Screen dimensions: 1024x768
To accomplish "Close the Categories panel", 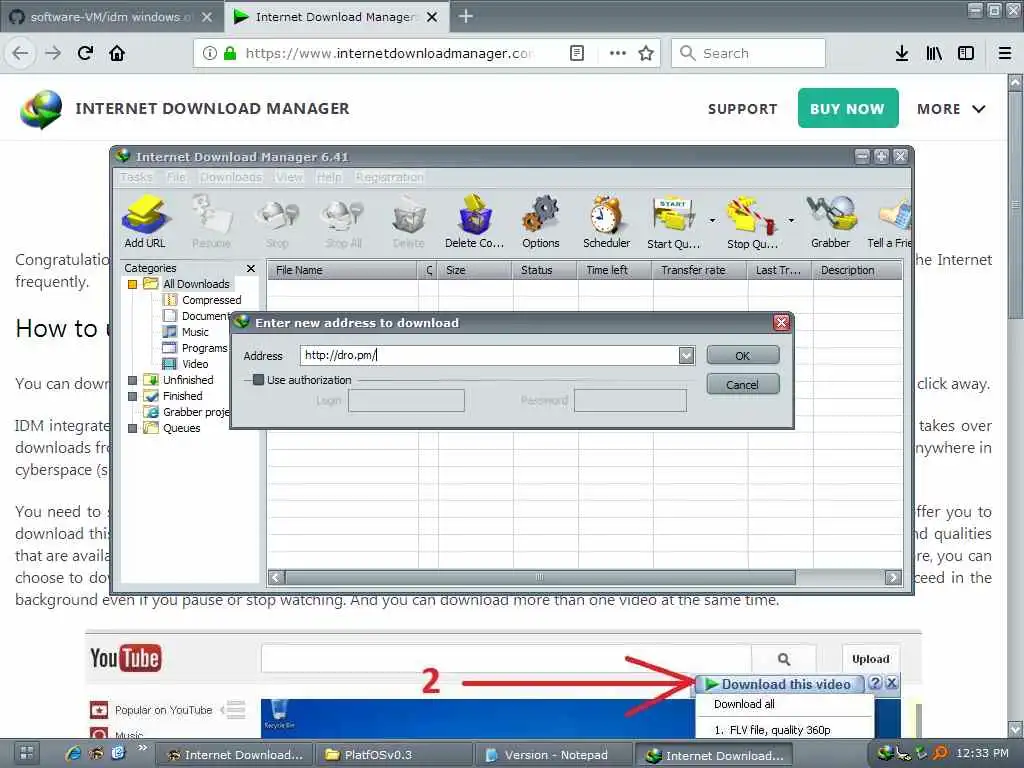I will (x=251, y=268).
